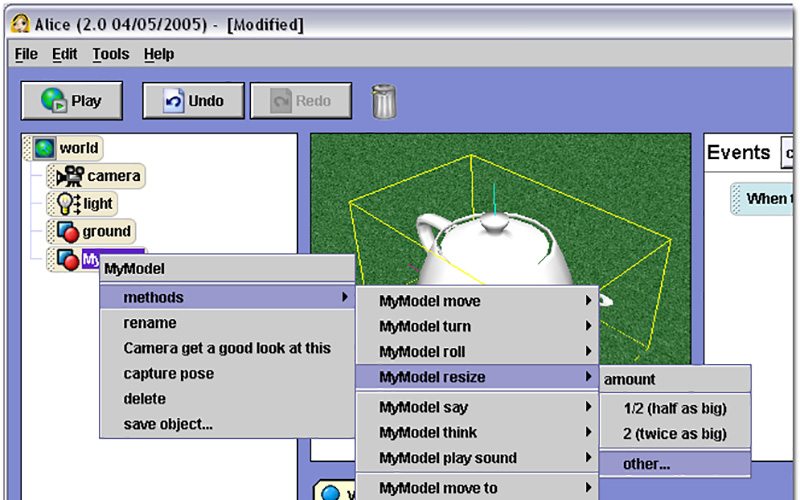Click the Alice application icon in title bar

pos(20,24)
